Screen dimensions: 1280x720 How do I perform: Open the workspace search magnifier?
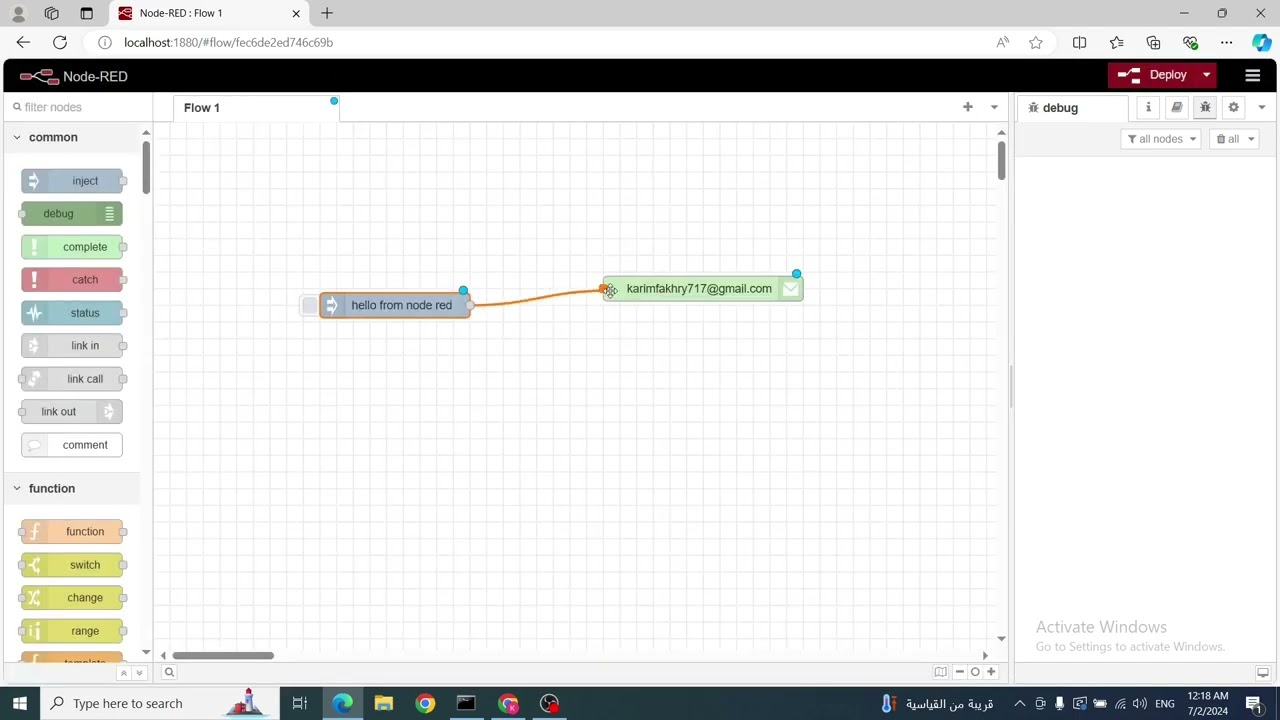(x=169, y=672)
